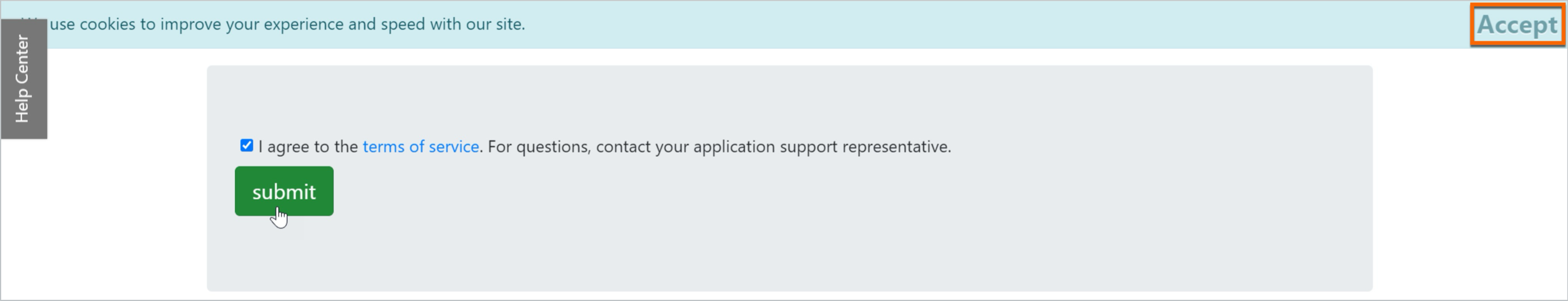Click the cookie banner message text
This screenshot has width=1568, height=301.
tap(286, 24)
